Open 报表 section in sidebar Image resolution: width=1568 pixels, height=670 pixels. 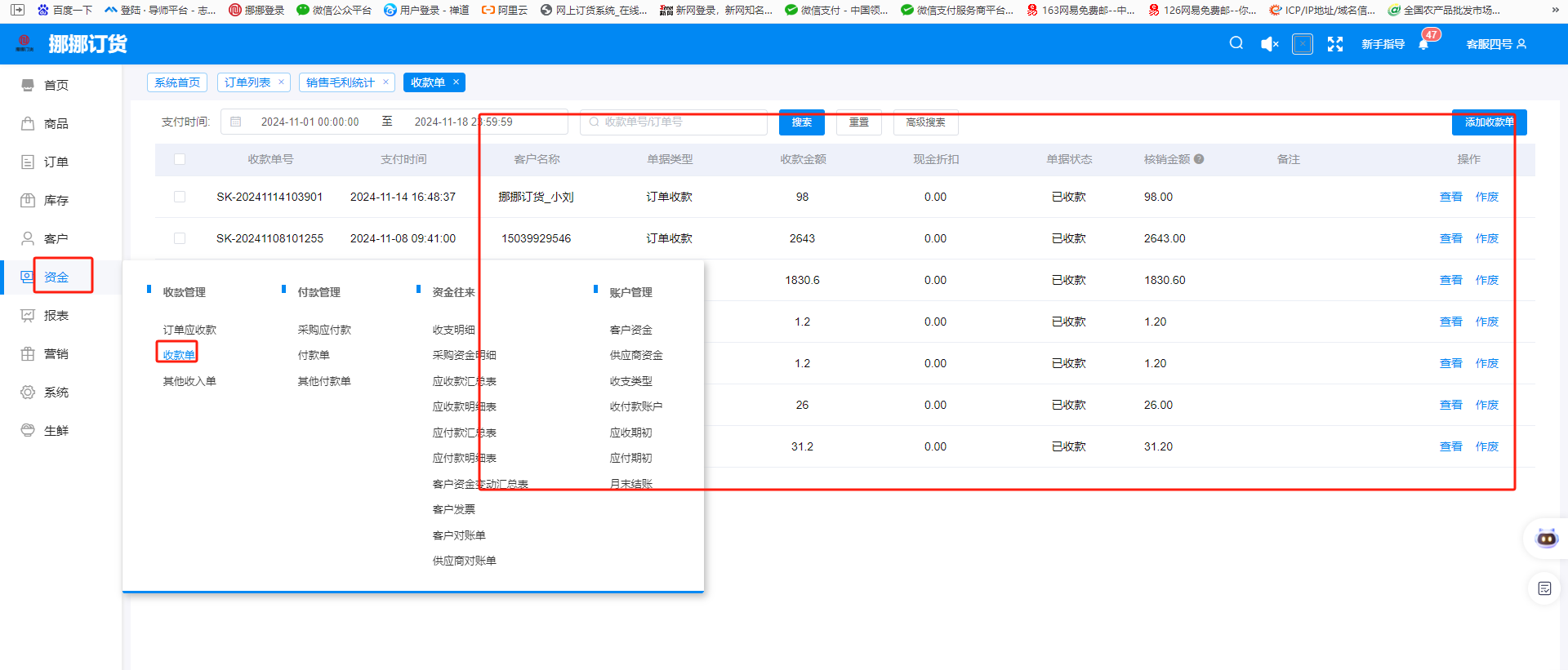tap(56, 315)
